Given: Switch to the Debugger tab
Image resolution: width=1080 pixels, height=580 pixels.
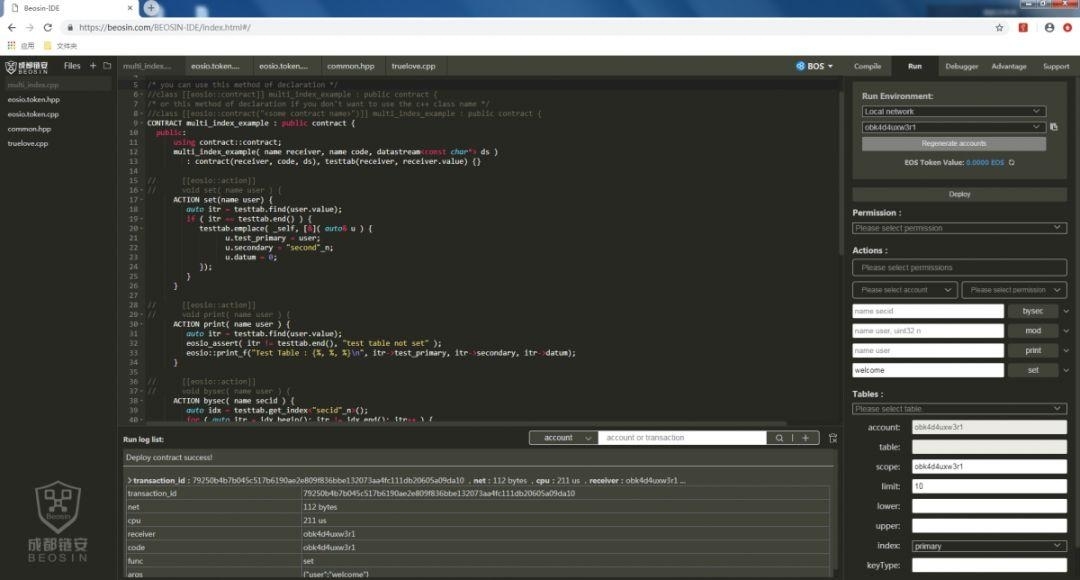Looking at the screenshot, I should [962, 66].
